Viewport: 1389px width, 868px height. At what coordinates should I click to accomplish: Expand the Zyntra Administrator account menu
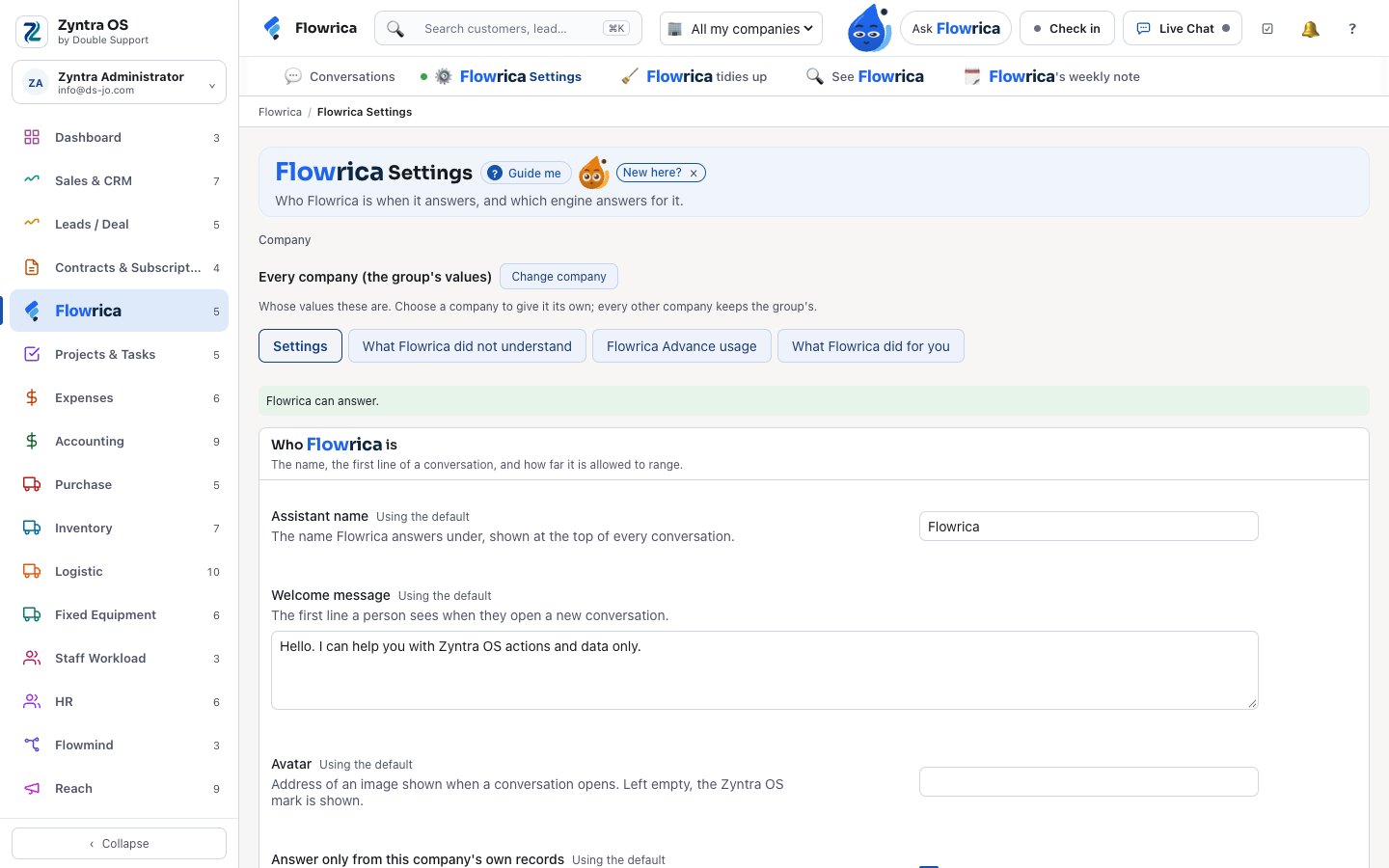coord(119,82)
